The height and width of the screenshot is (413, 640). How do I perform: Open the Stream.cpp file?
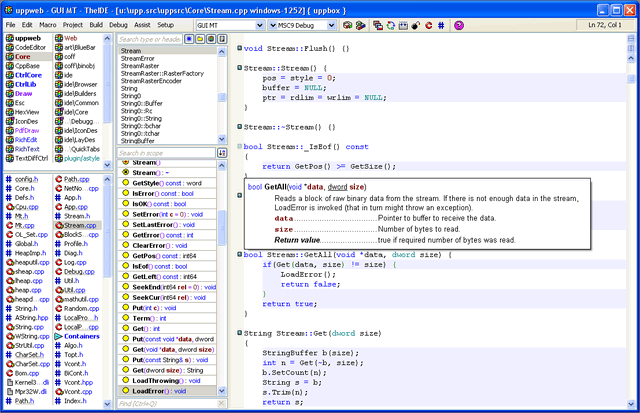80,225
